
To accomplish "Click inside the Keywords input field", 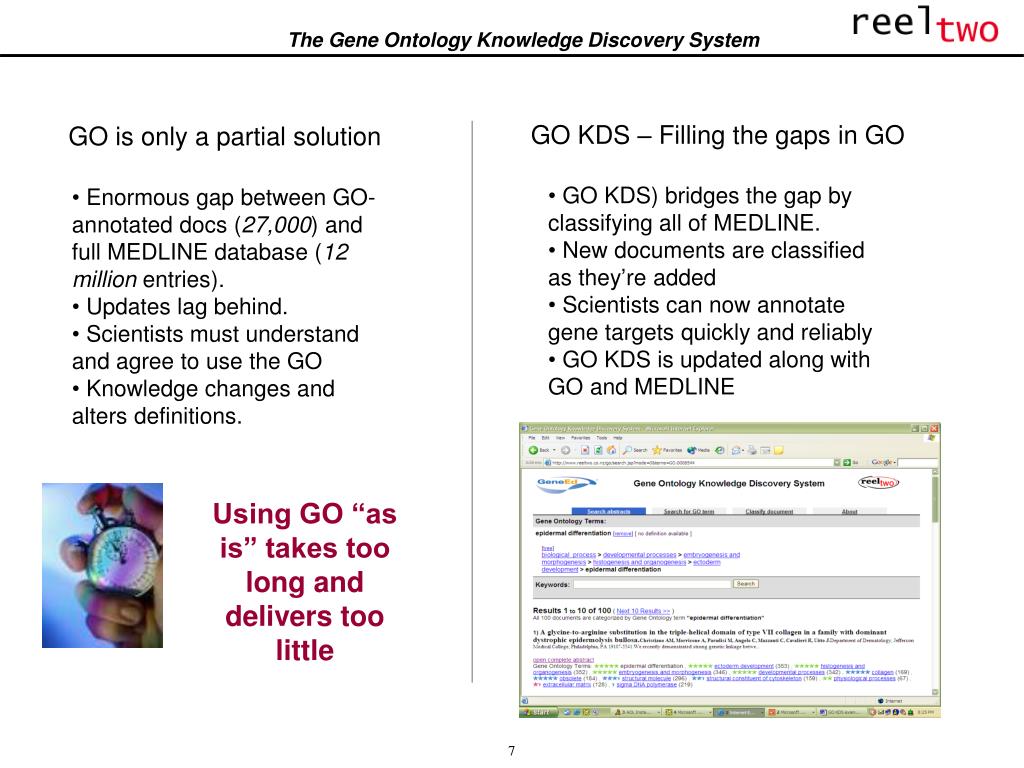I will coord(652,584).
